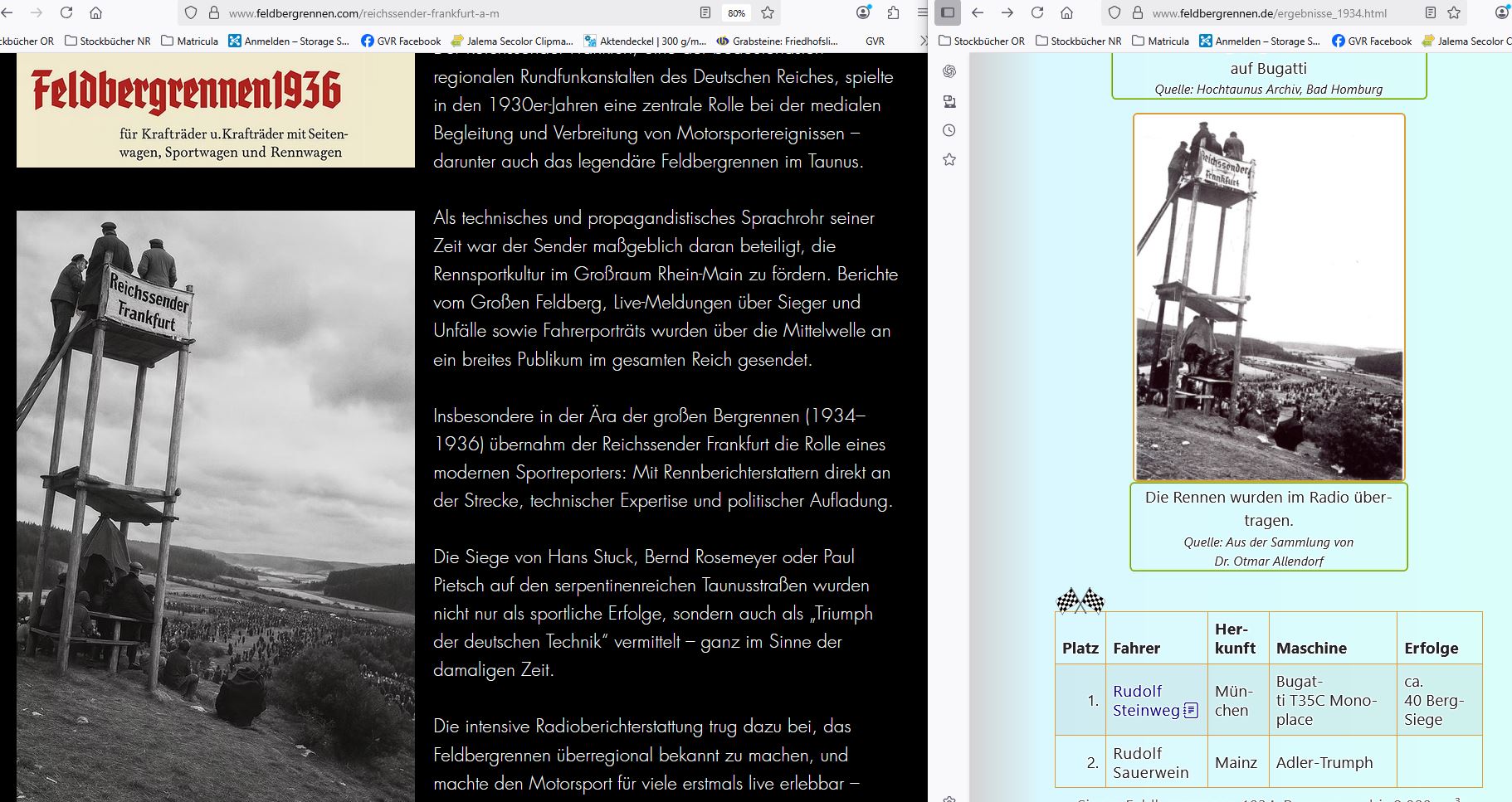
Task: Click the Feldbergrennen1936 logo banner
Action: click(216, 110)
